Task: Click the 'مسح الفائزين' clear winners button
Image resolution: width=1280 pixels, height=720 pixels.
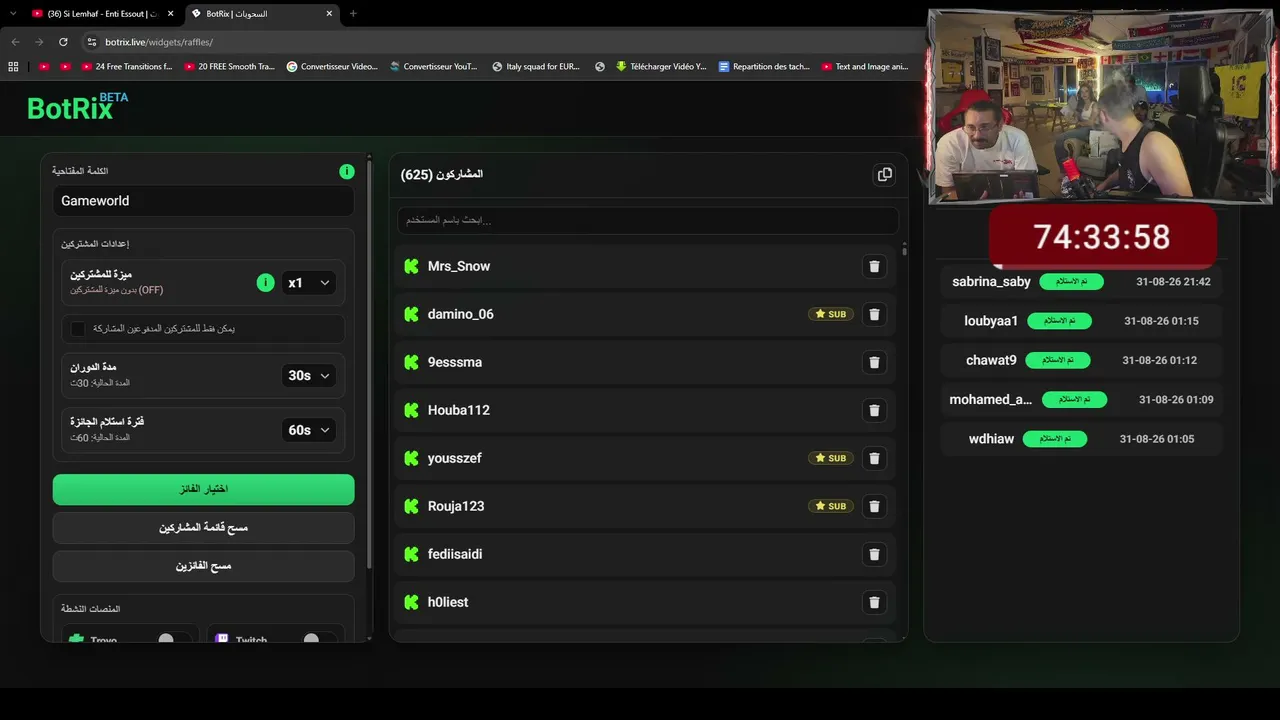Action: pos(204,566)
